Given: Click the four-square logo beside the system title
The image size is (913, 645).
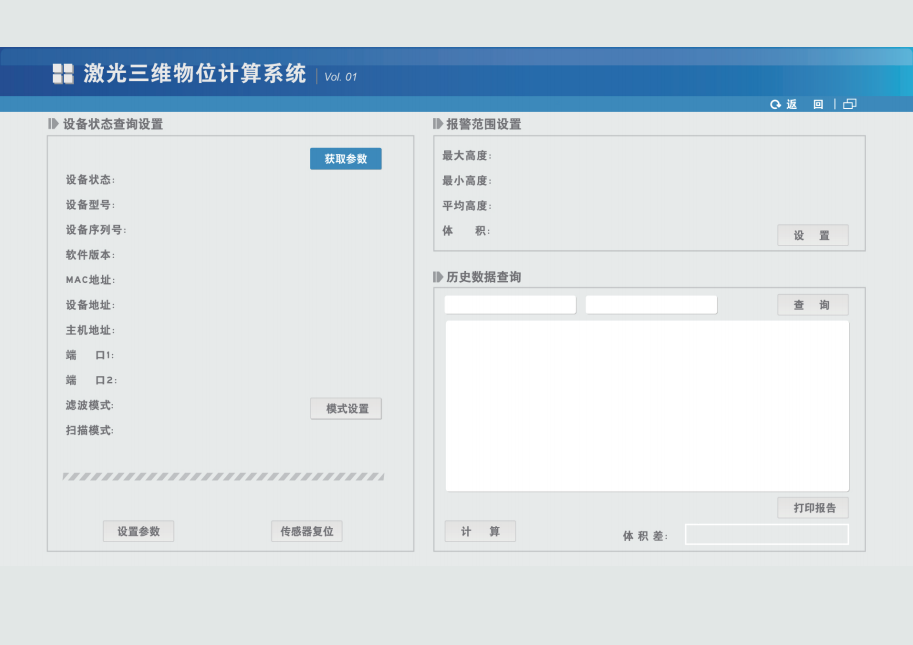Looking at the screenshot, I should point(63,73).
